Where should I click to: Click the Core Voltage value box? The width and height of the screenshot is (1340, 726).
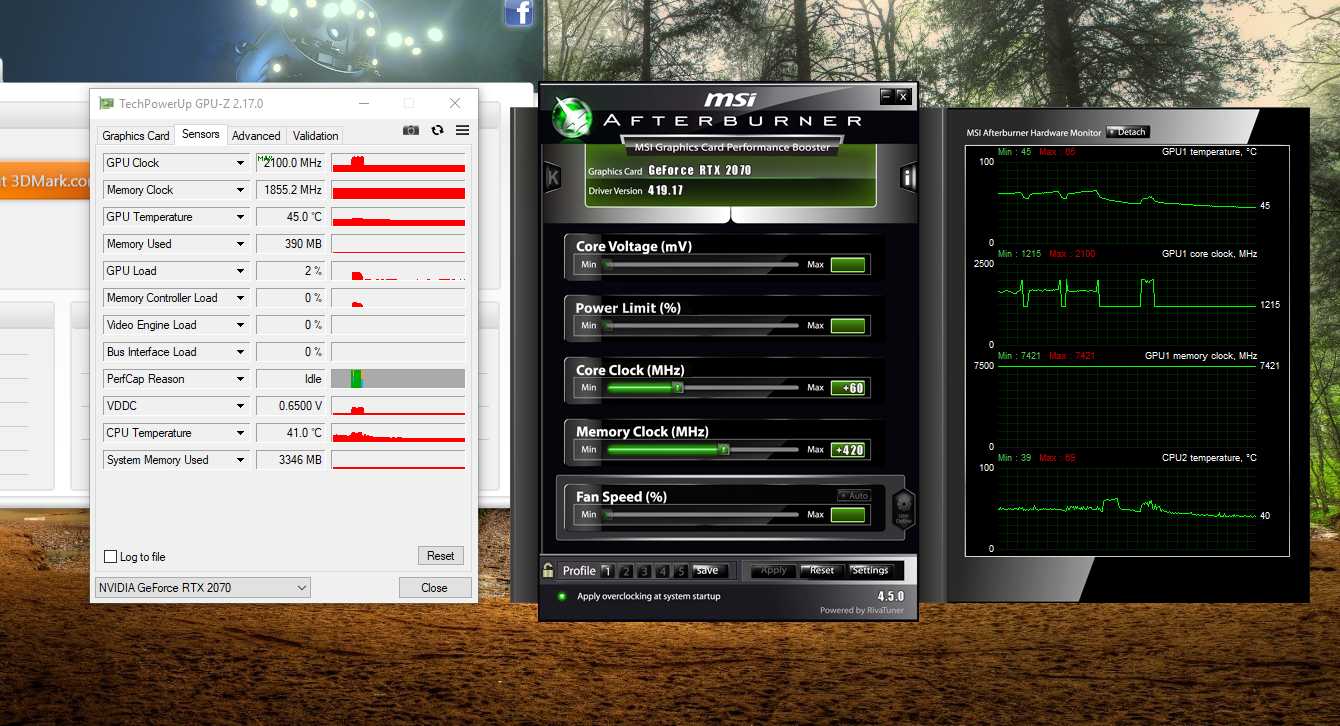848,265
